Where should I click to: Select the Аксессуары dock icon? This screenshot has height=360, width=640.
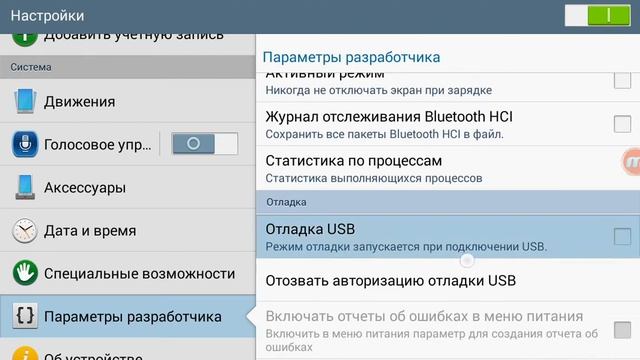click(25, 187)
